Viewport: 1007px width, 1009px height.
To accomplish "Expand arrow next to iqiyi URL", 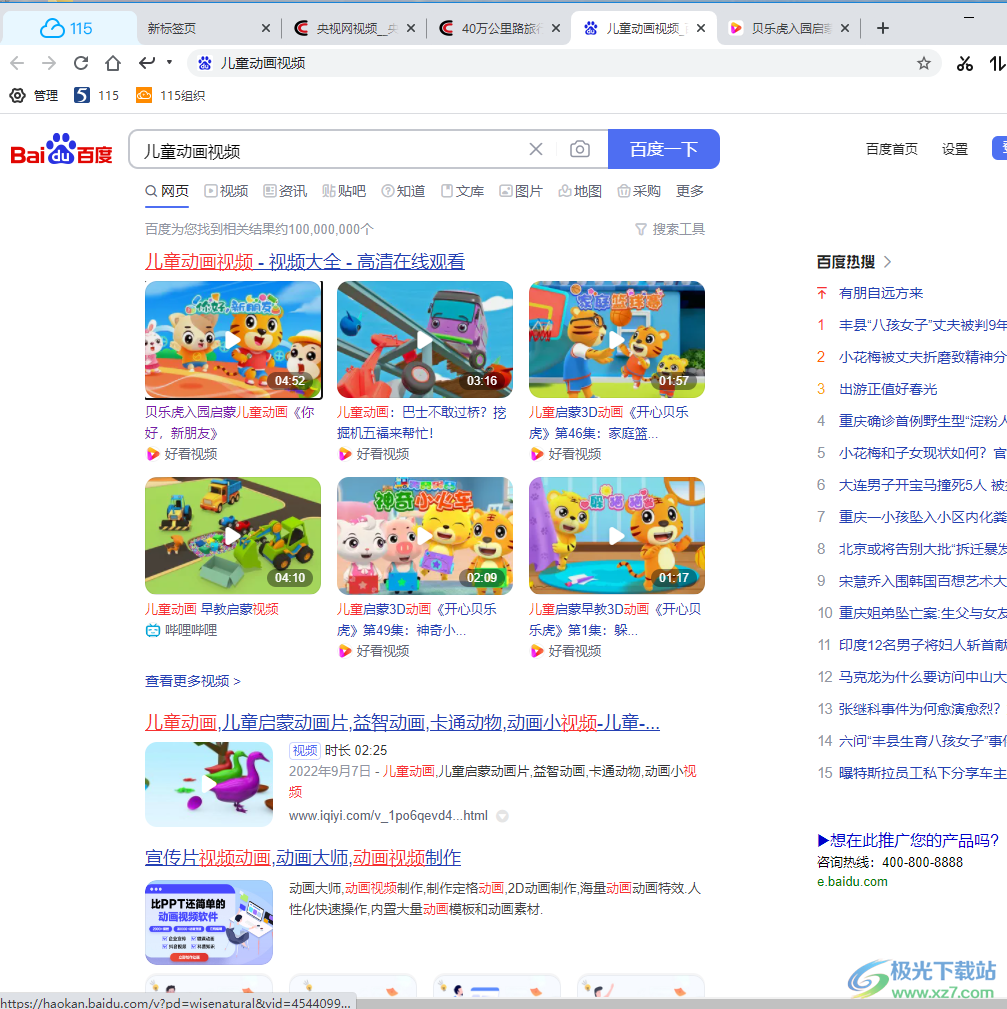I will (x=503, y=816).
